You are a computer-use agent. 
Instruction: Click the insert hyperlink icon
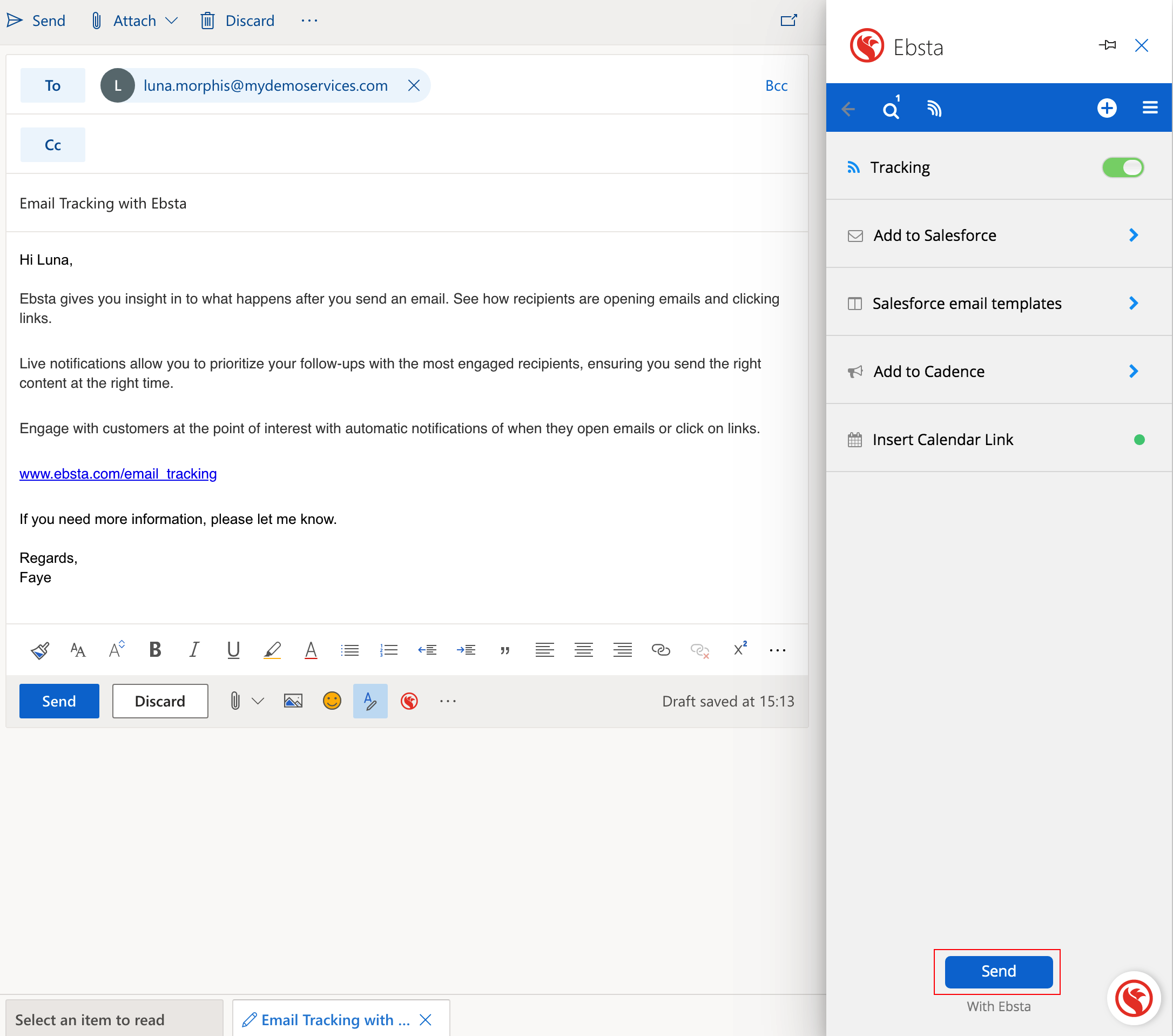coord(660,650)
